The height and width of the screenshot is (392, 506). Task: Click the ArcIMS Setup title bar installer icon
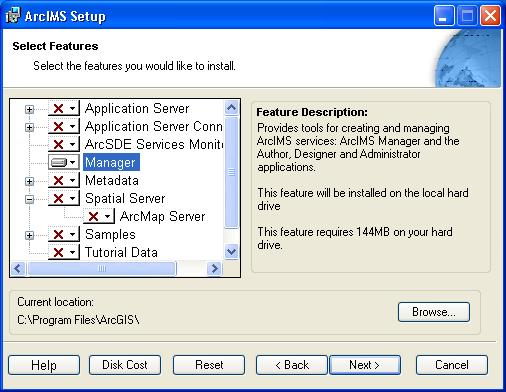pos(13,16)
